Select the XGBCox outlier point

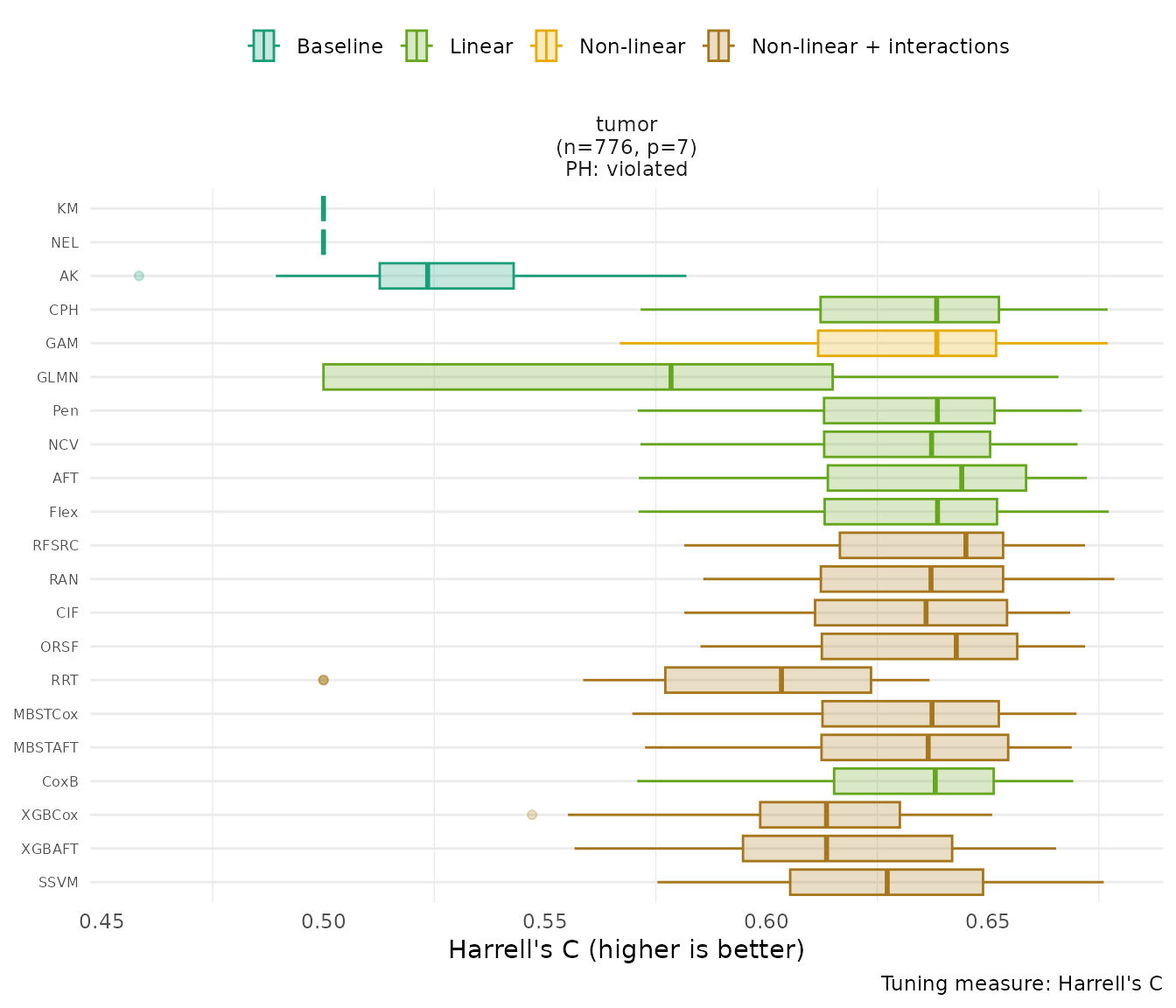pos(532,815)
